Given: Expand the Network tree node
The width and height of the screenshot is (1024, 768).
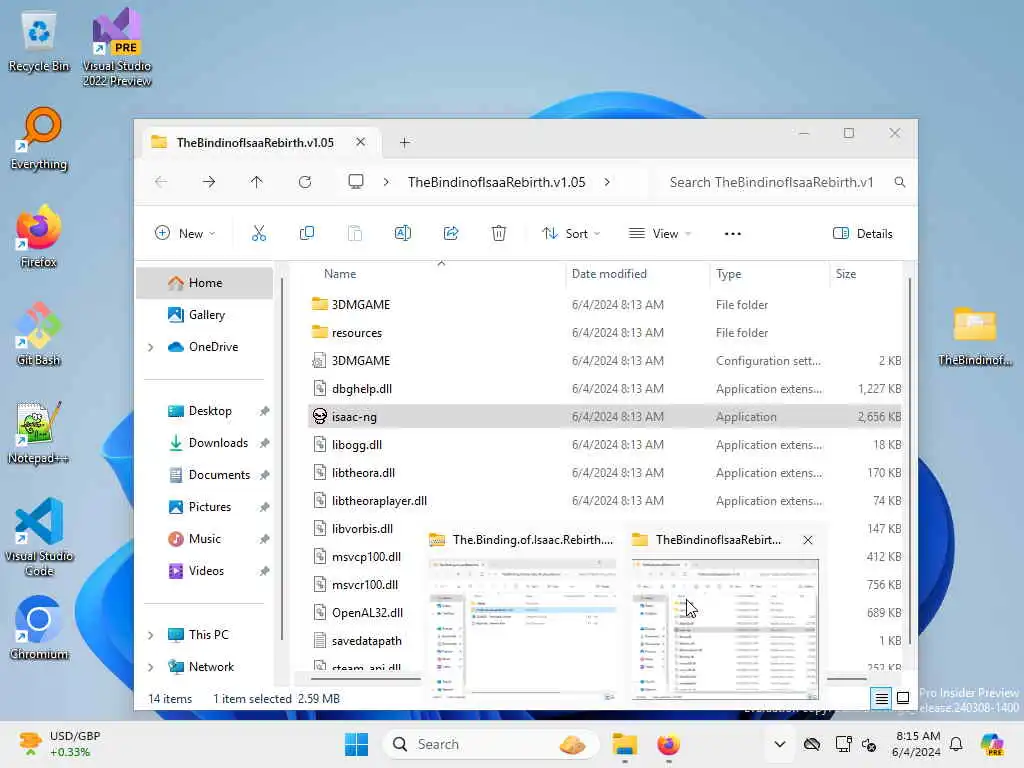Looking at the screenshot, I should (151, 667).
